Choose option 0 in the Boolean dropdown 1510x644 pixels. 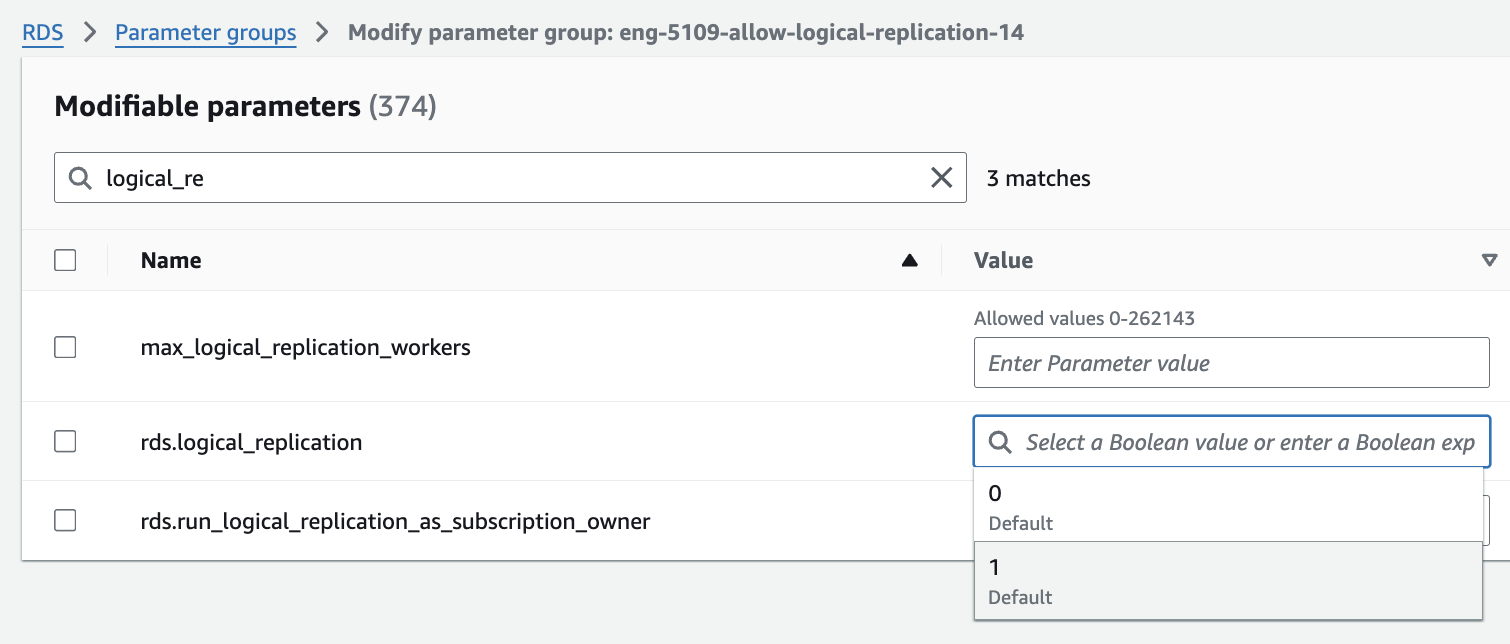point(1228,505)
